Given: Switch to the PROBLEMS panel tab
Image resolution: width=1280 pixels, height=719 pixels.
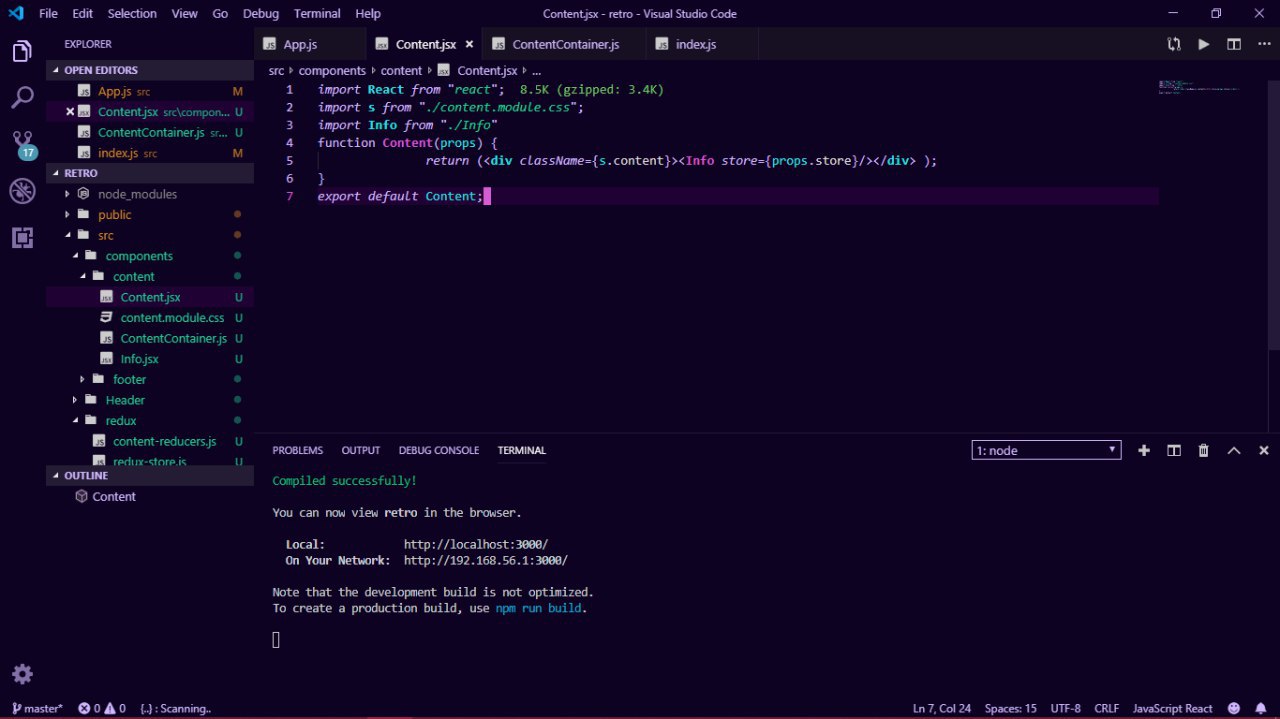Looking at the screenshot, I should (x=297, y=451).
